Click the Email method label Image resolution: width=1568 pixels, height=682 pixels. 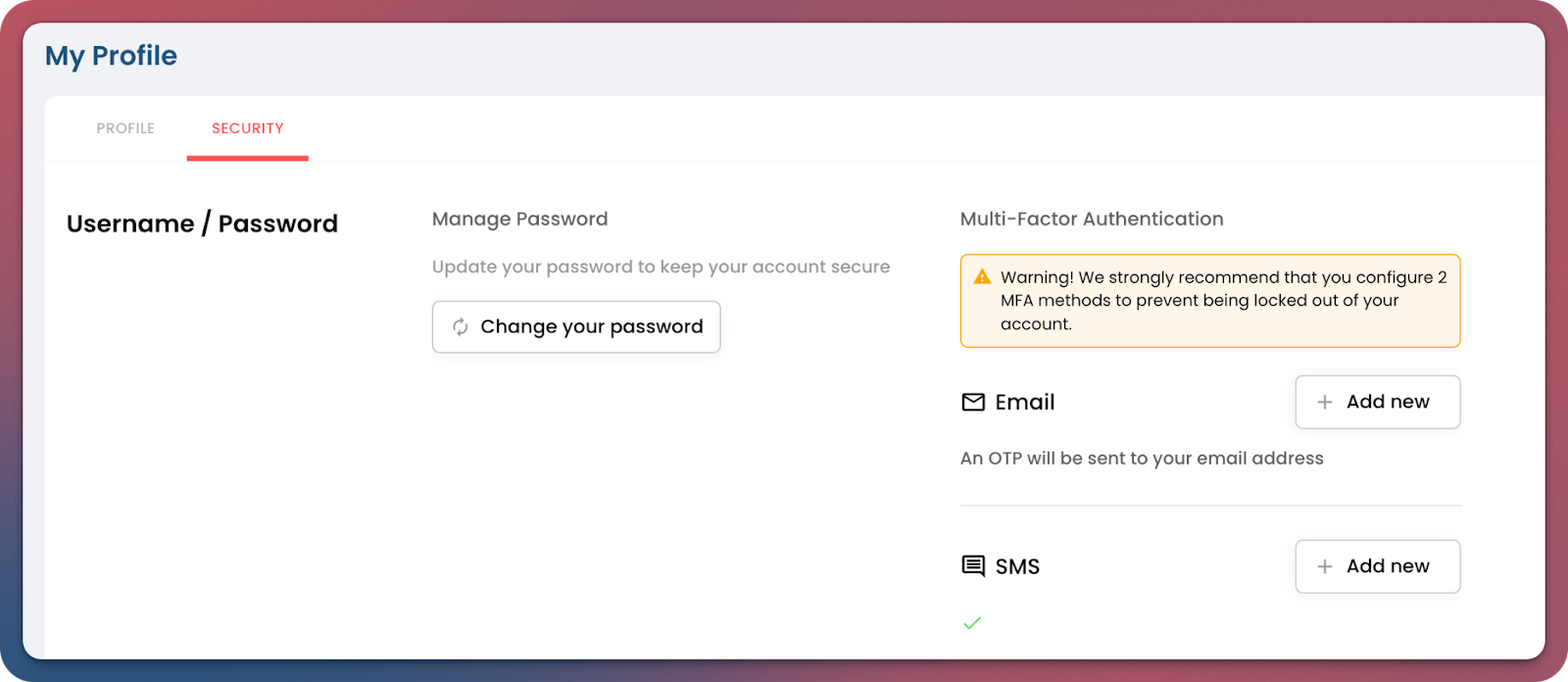(x=1025, y=403)
